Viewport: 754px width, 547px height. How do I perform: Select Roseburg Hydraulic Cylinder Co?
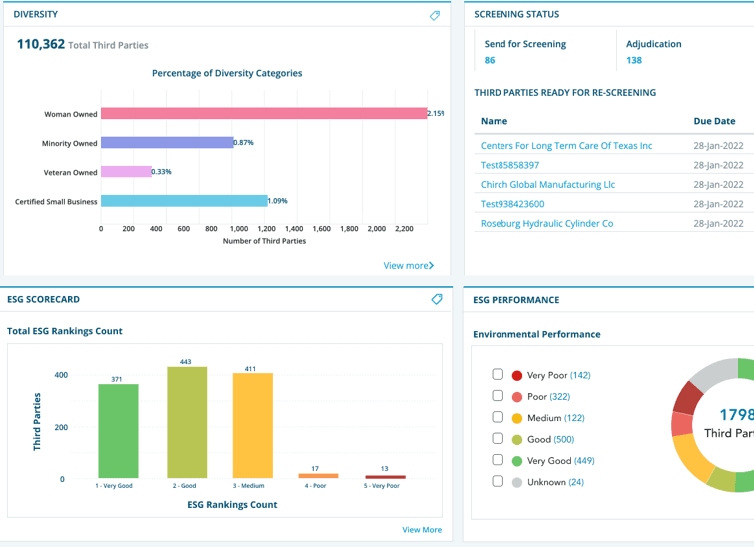coord(547,224)
